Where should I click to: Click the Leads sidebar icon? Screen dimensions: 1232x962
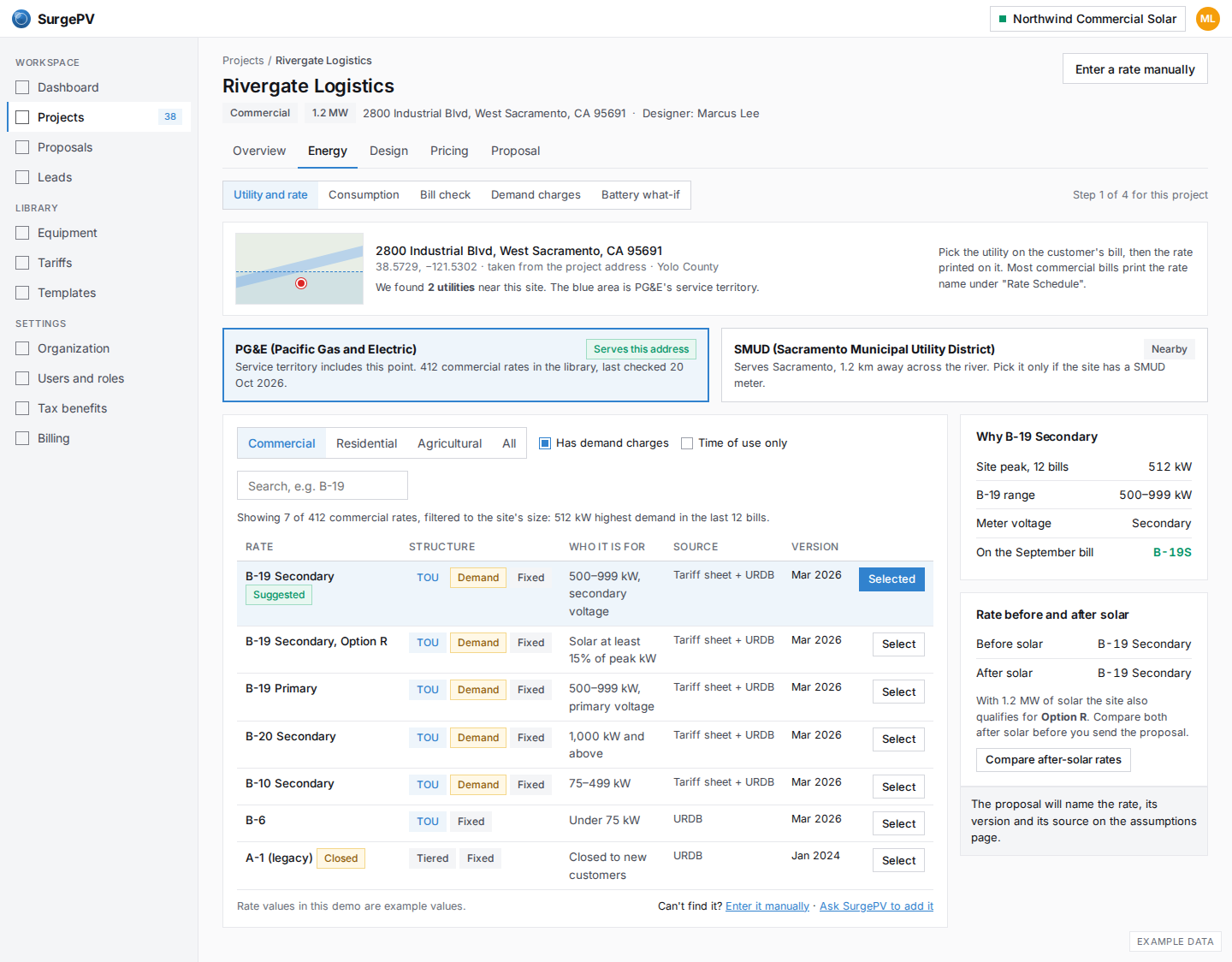22,177
